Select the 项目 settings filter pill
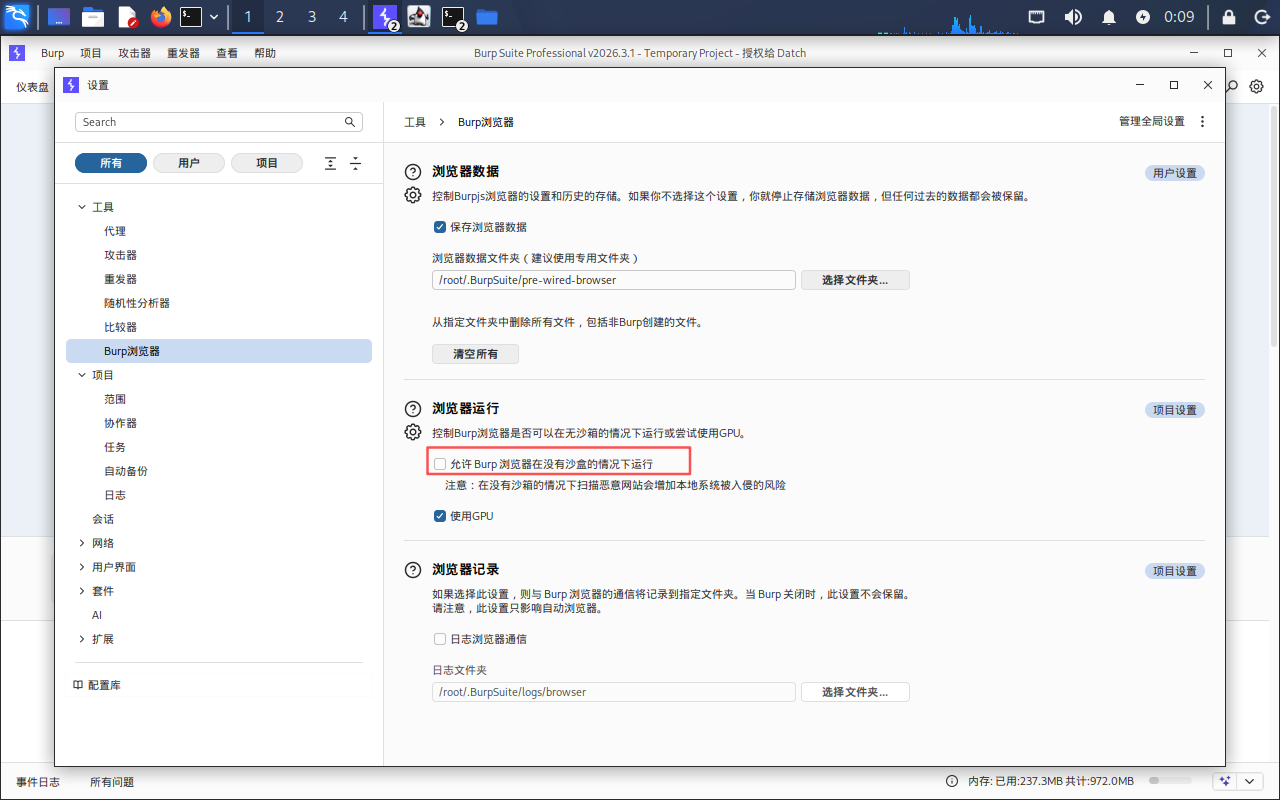This screenshot has height=800, width=1280. (x=267, y=163)
